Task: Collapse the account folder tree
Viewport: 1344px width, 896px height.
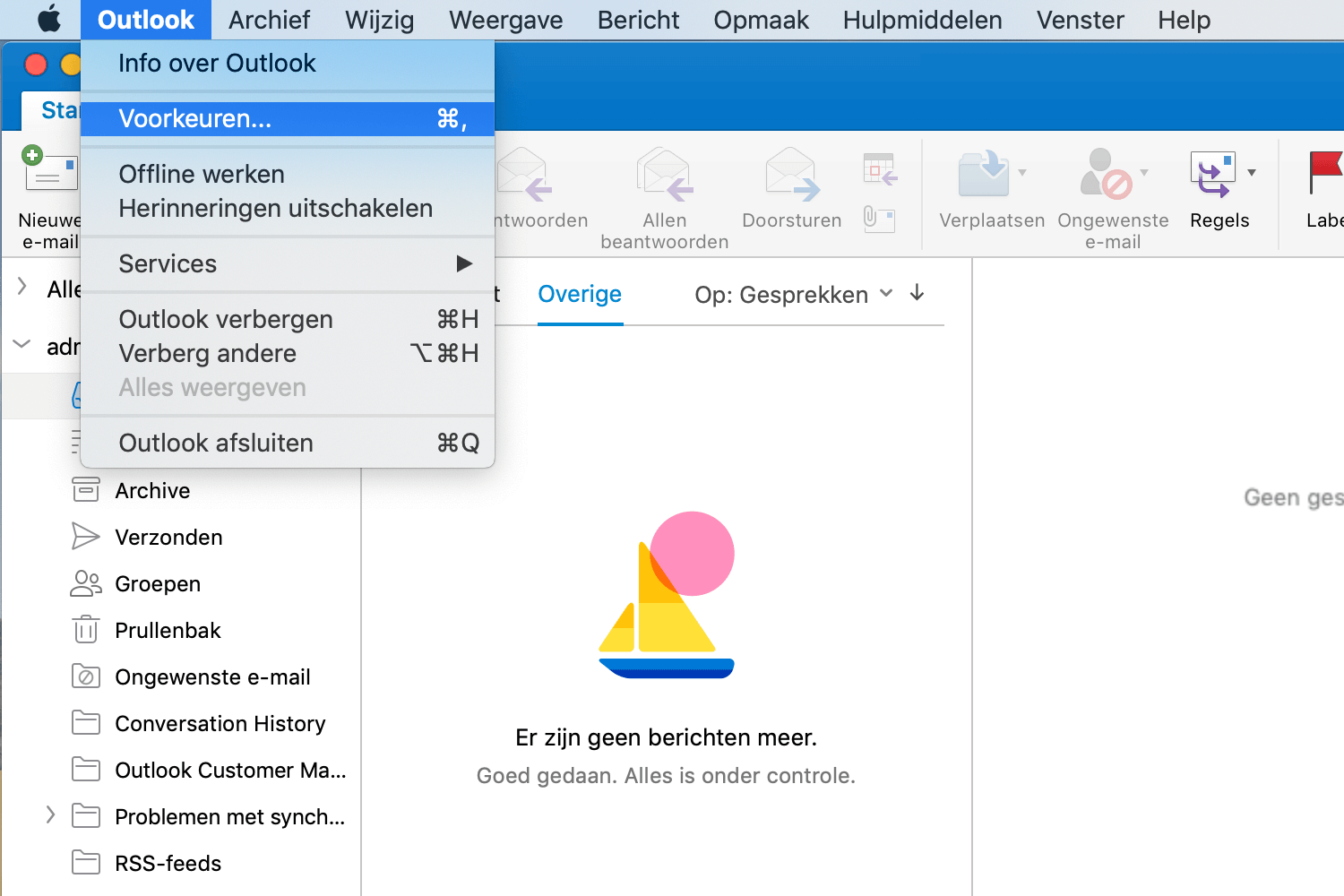Action: click(x=22, y=344)
